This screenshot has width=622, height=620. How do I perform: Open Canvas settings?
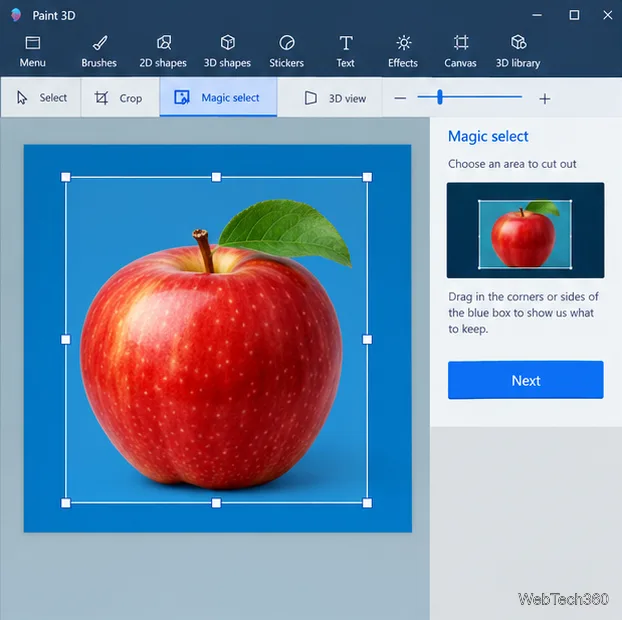click(x=461, y=52)
